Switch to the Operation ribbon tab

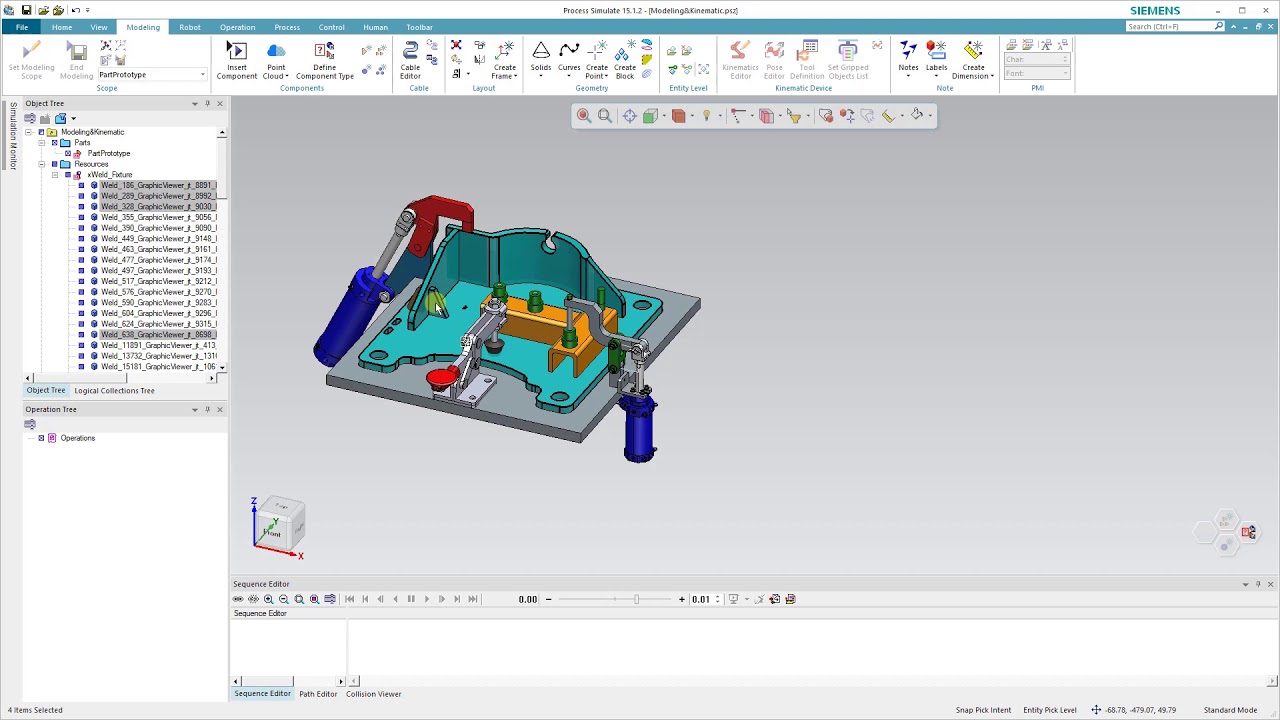point(237,27)
